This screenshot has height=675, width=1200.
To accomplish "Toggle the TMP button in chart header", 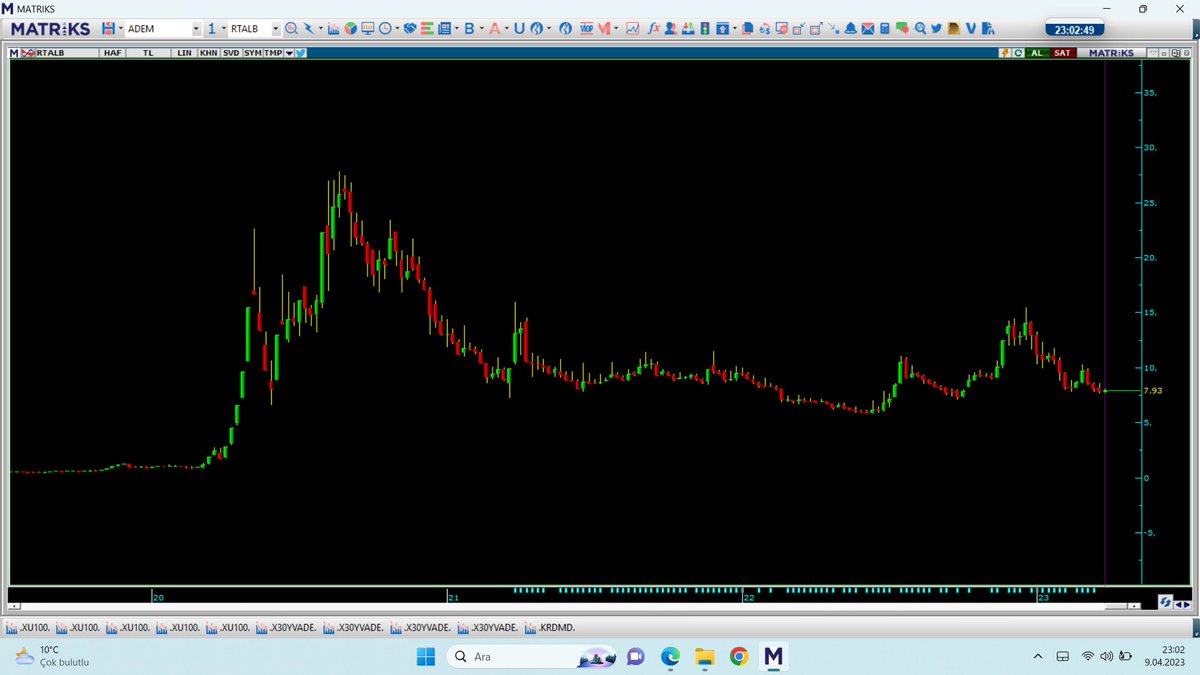I will coord(273,52).
